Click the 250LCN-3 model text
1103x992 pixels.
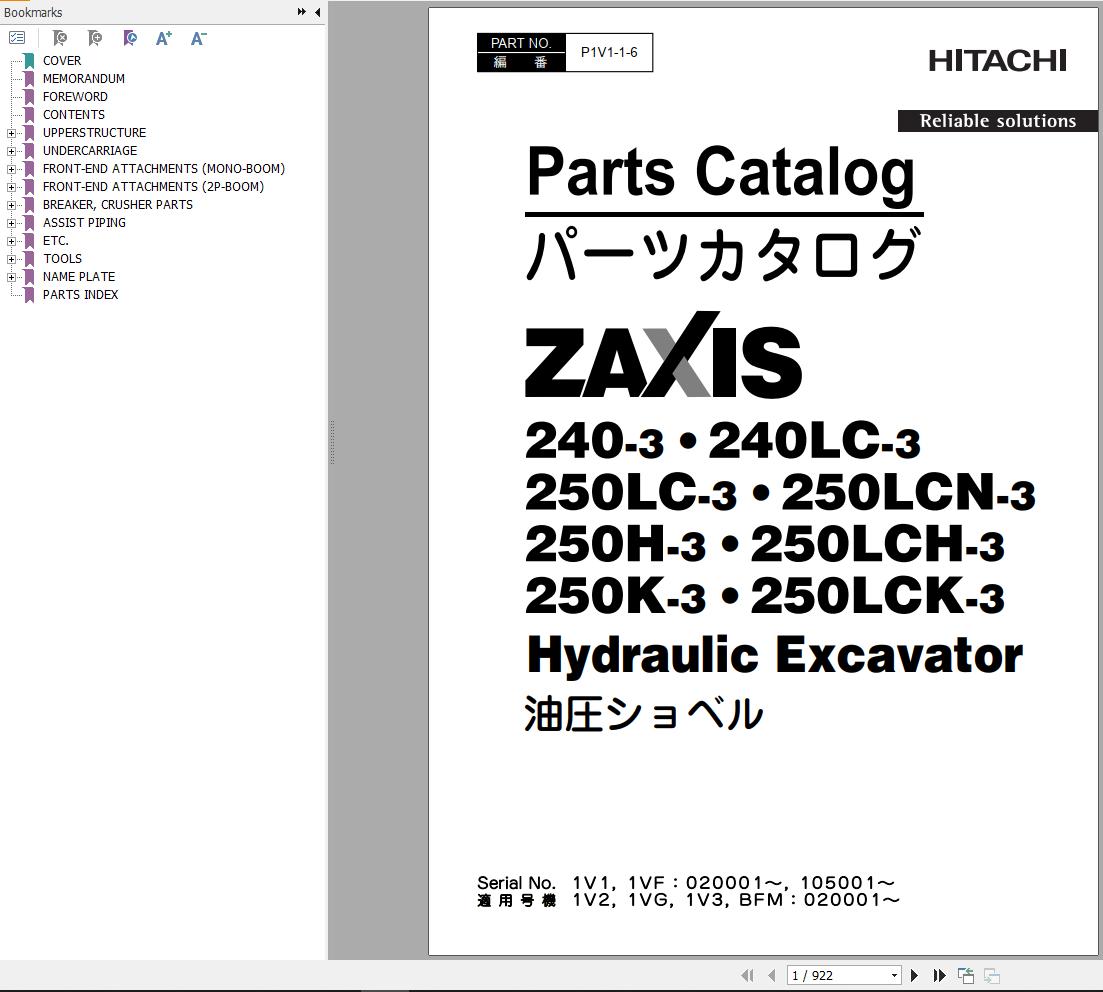click(x=908, y=492)
